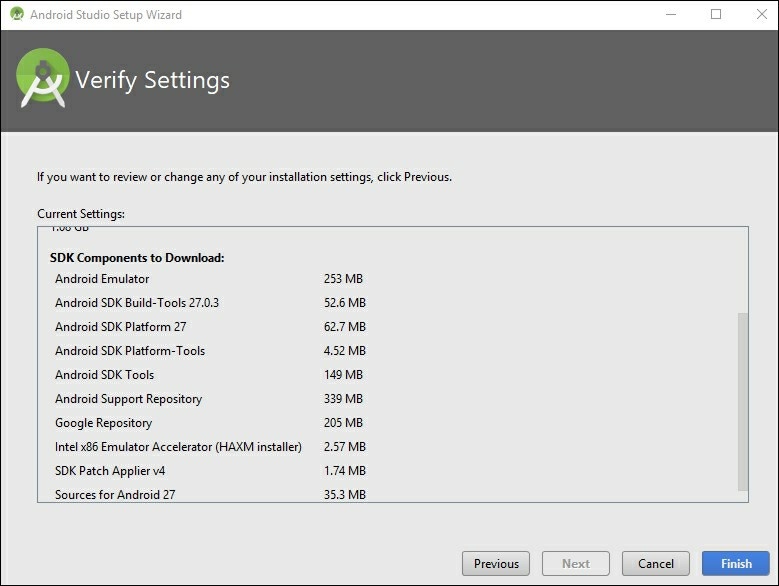Click the 62.7 MB size value
Image resolution: width=779 pixels, height=586 pixels.
tap(345, 327)
